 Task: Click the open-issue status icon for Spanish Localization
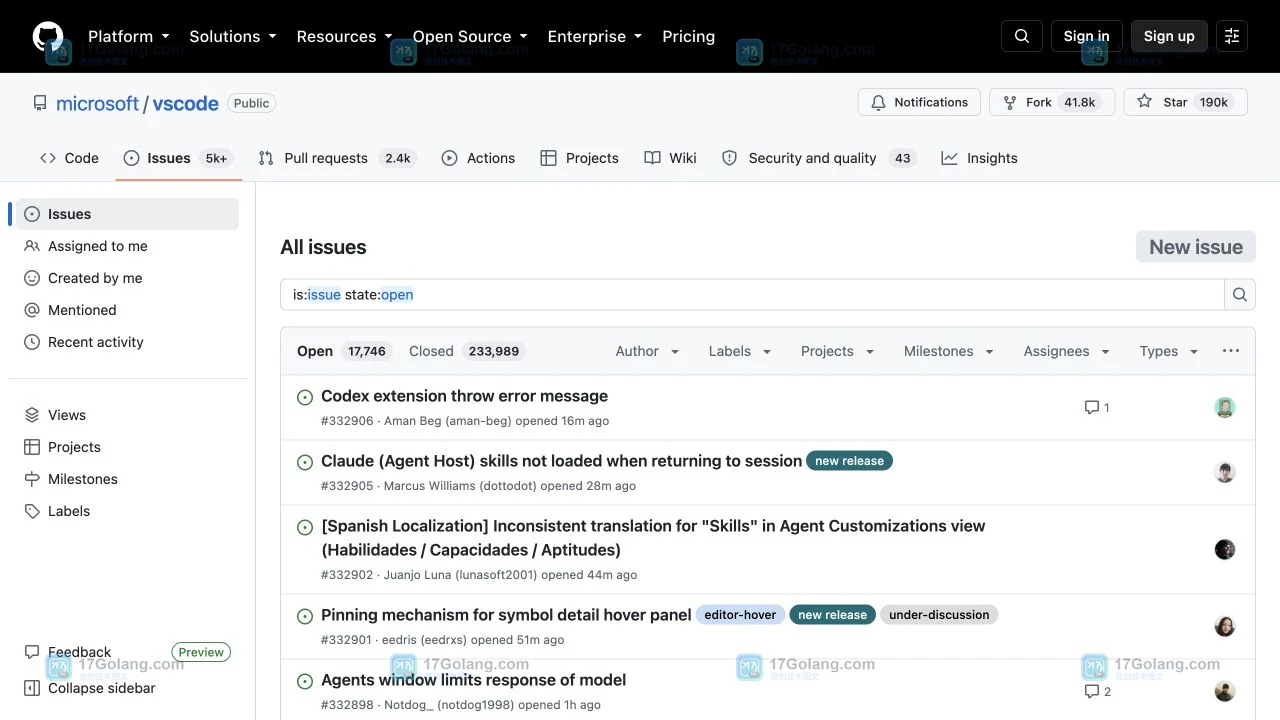[x=305, y=527]
